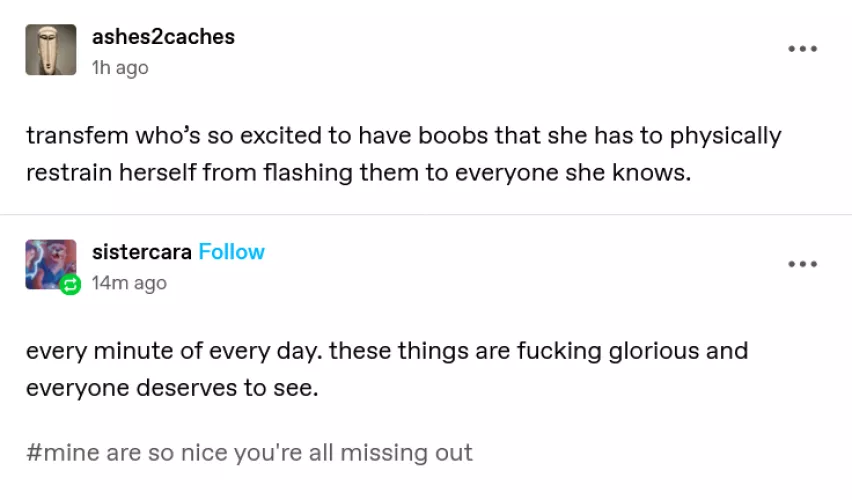Open the sistercara avatar image
This screenshot has height=500, width=852.
coord(50,264)
